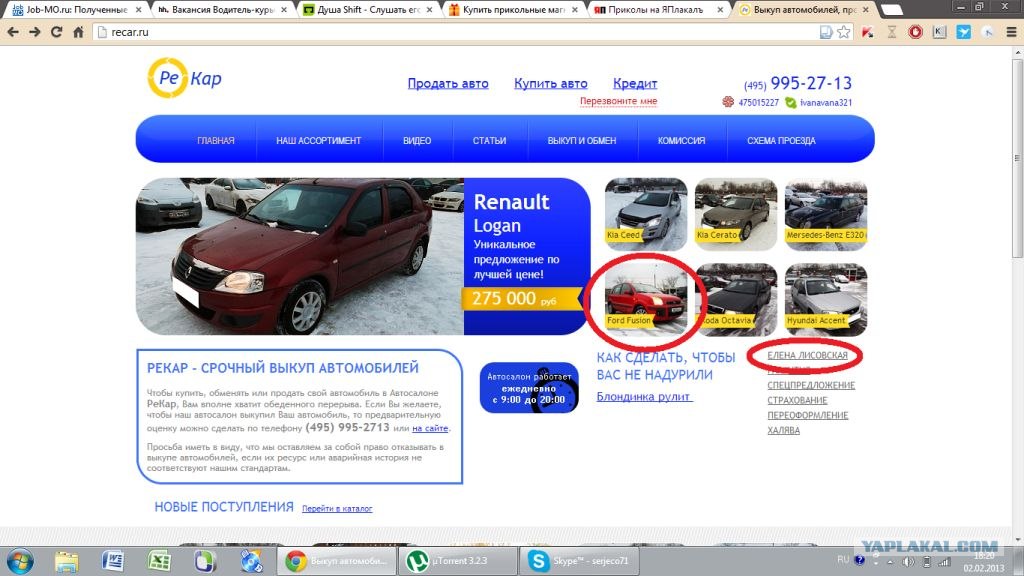
Task: Open the Kia Ceed car thumbnail
Action: pyautogui.click(x=646, y=214)
